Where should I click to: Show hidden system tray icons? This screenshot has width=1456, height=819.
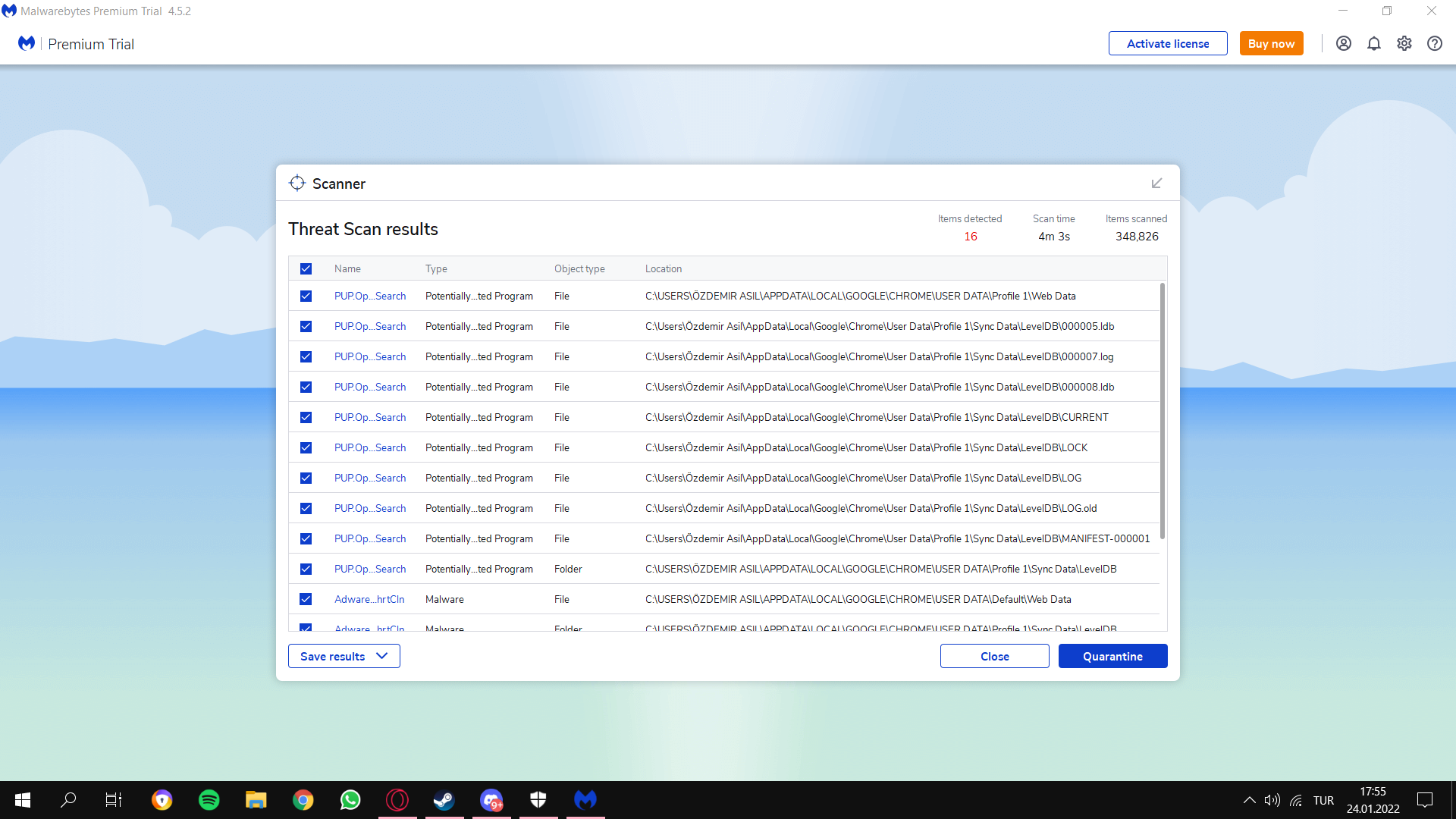tap(1249, 800)
